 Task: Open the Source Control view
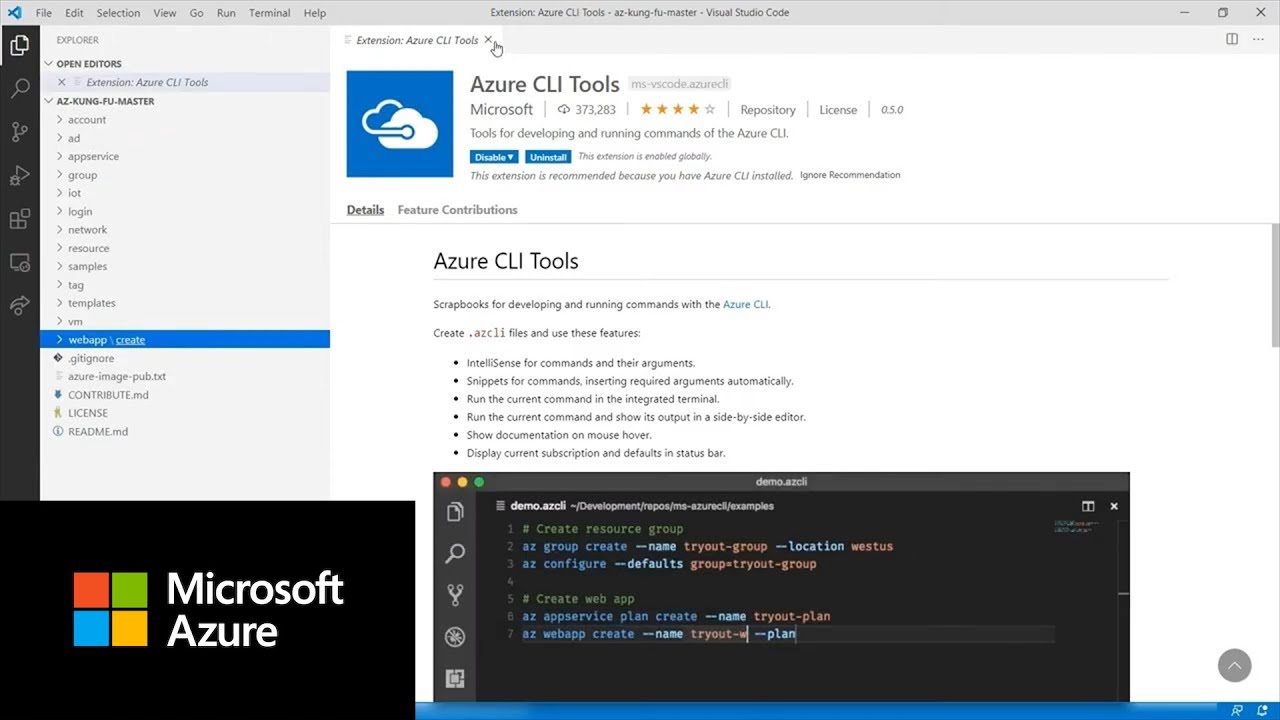pos(19,132)
